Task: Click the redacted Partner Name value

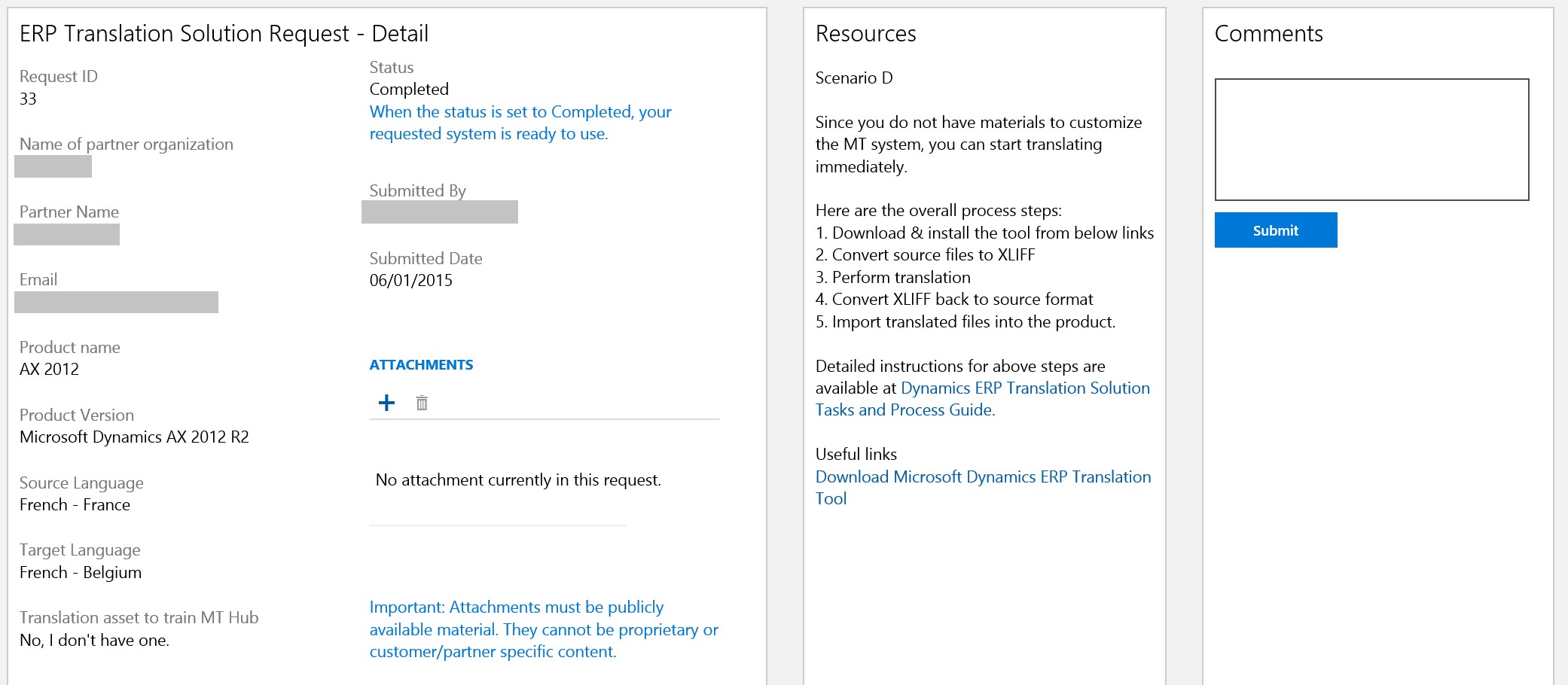Action: point(66,235)
